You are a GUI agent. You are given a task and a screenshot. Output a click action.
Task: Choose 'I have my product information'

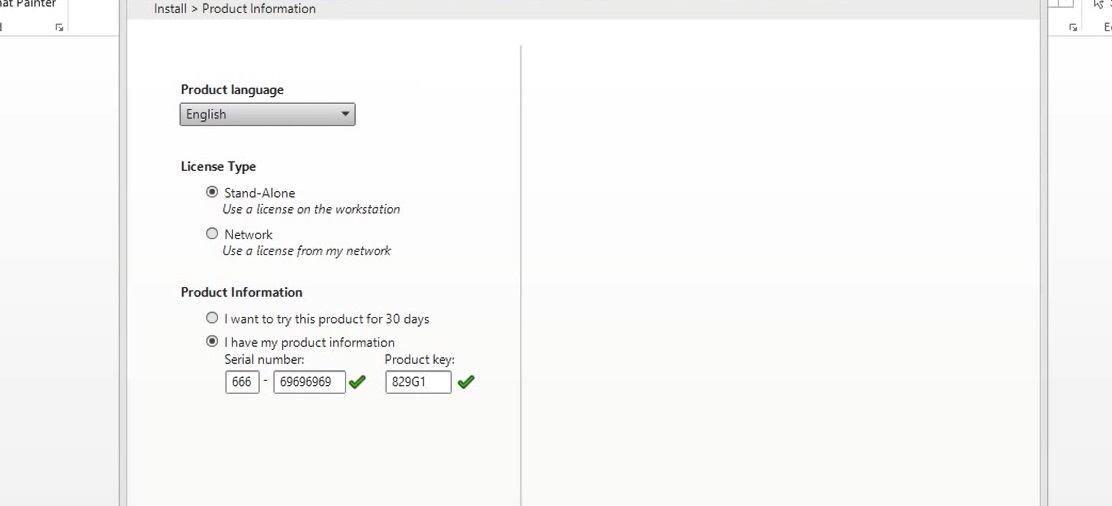point(212,342)
